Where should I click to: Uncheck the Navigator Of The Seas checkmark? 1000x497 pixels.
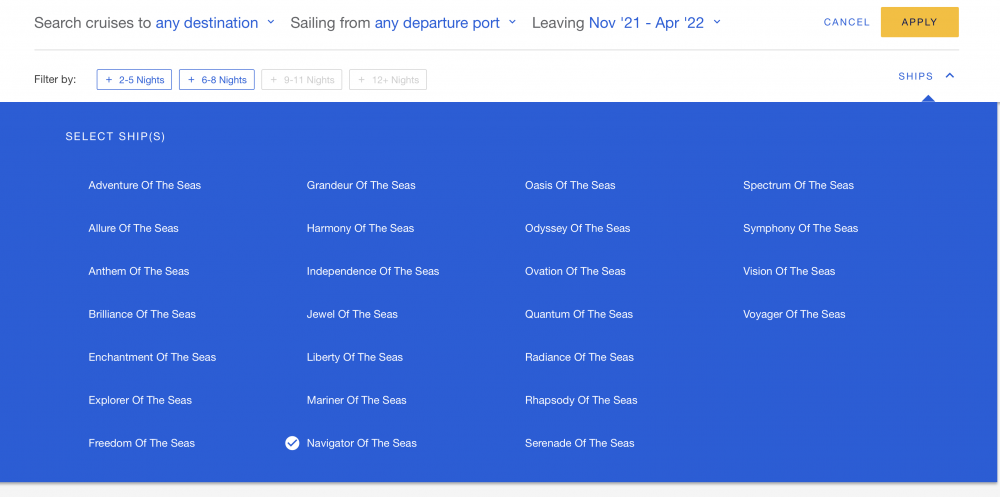click(x=292, y=443)
